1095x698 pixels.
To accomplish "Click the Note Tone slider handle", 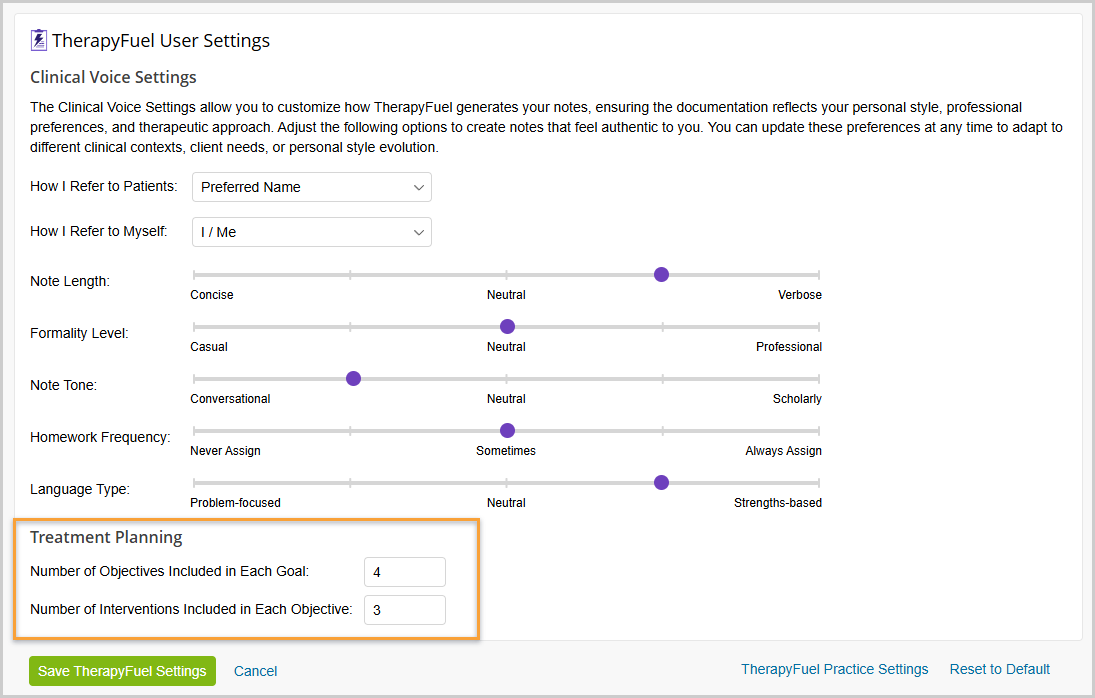I will click(x=353, y=378).
